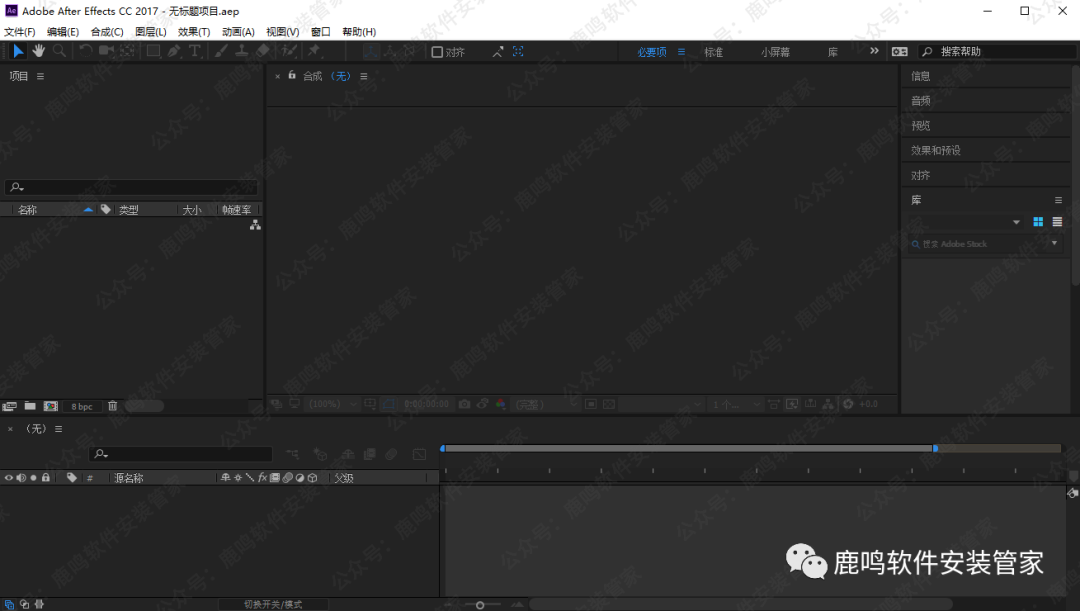Open the 项目 panel menu

[x=41, y=77]
